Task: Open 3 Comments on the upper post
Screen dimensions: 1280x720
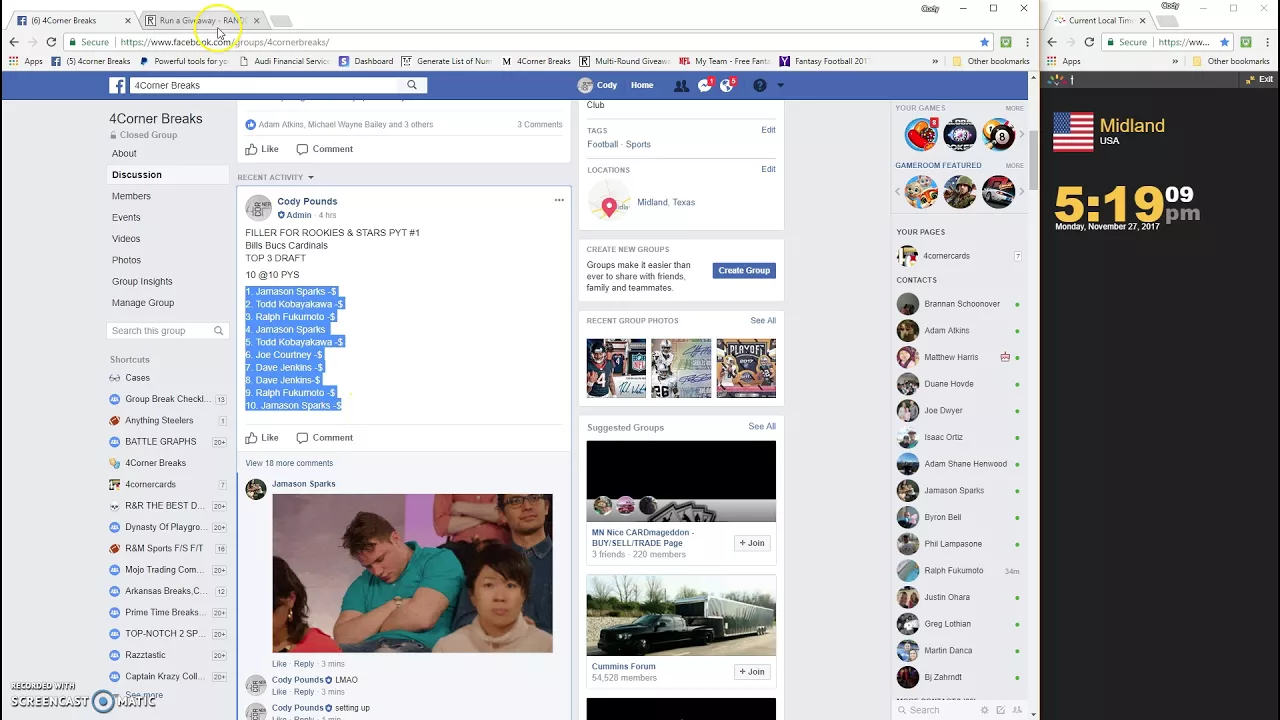Action: (x=539, y=125)
